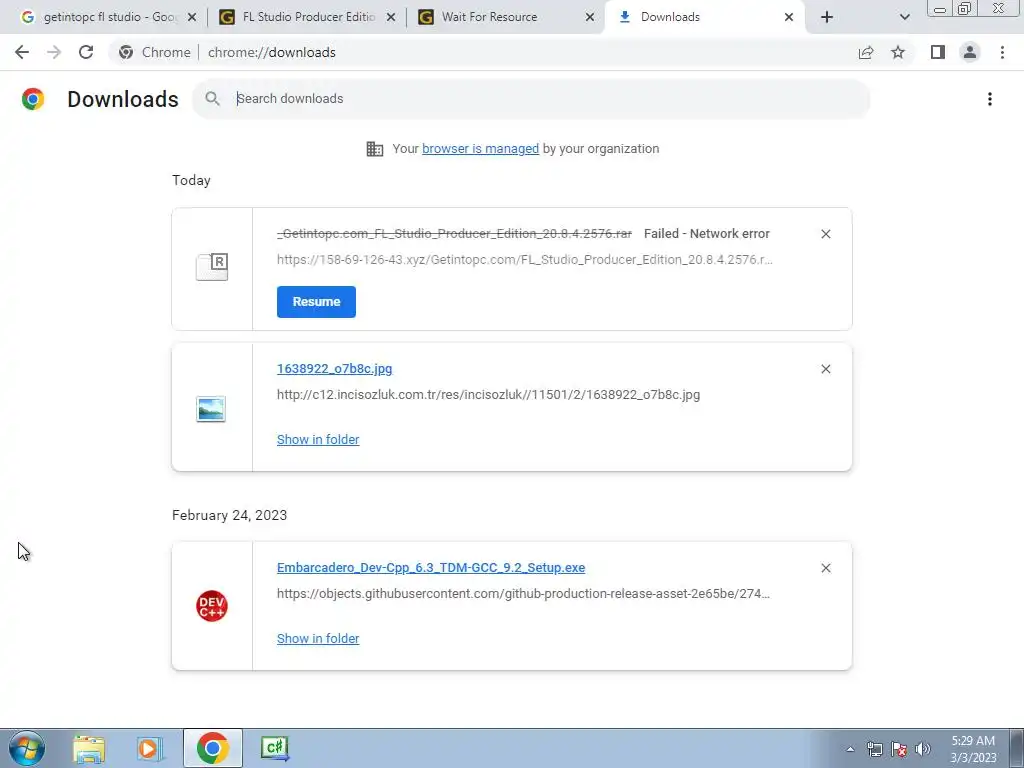Close the getintopc fl studio Google tab

(x=192, y=17)
